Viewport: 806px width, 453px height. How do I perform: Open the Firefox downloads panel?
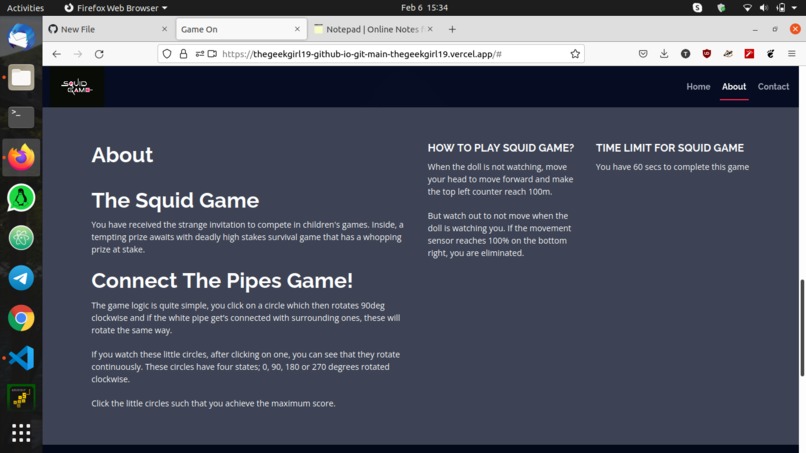[x=664, y=53]
